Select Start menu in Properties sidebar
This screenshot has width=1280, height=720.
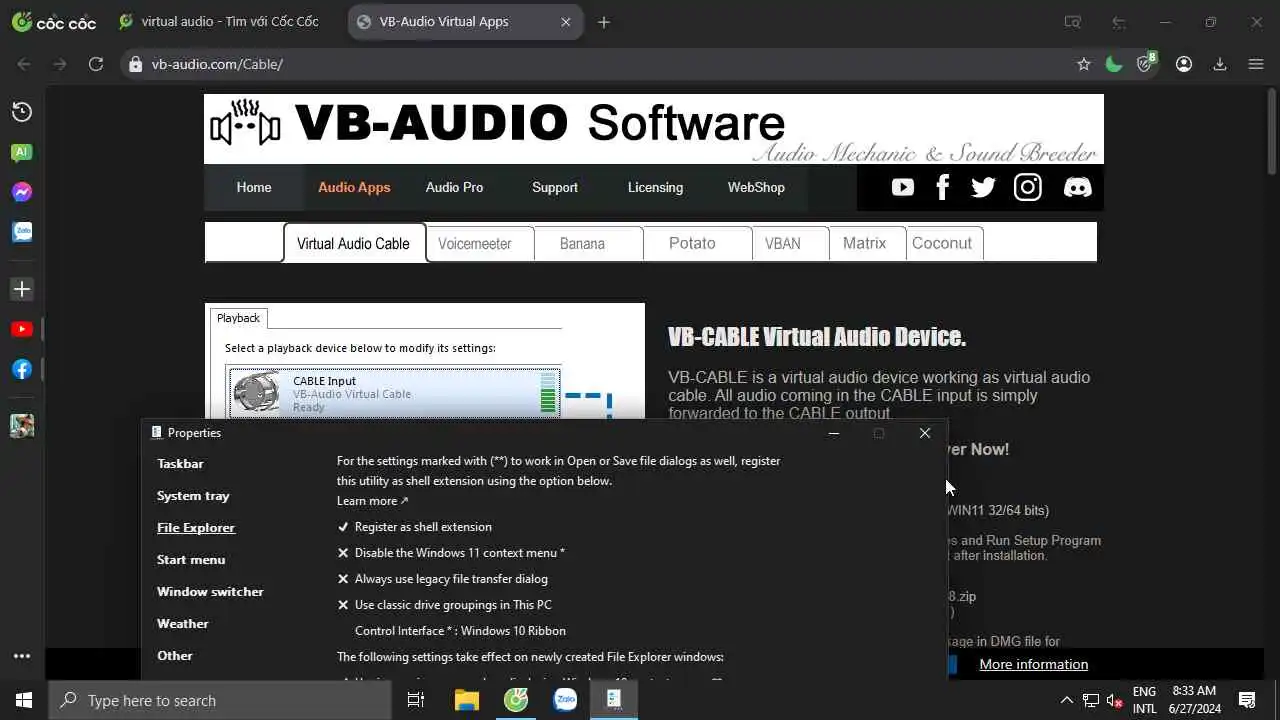(x=191, y=559)
